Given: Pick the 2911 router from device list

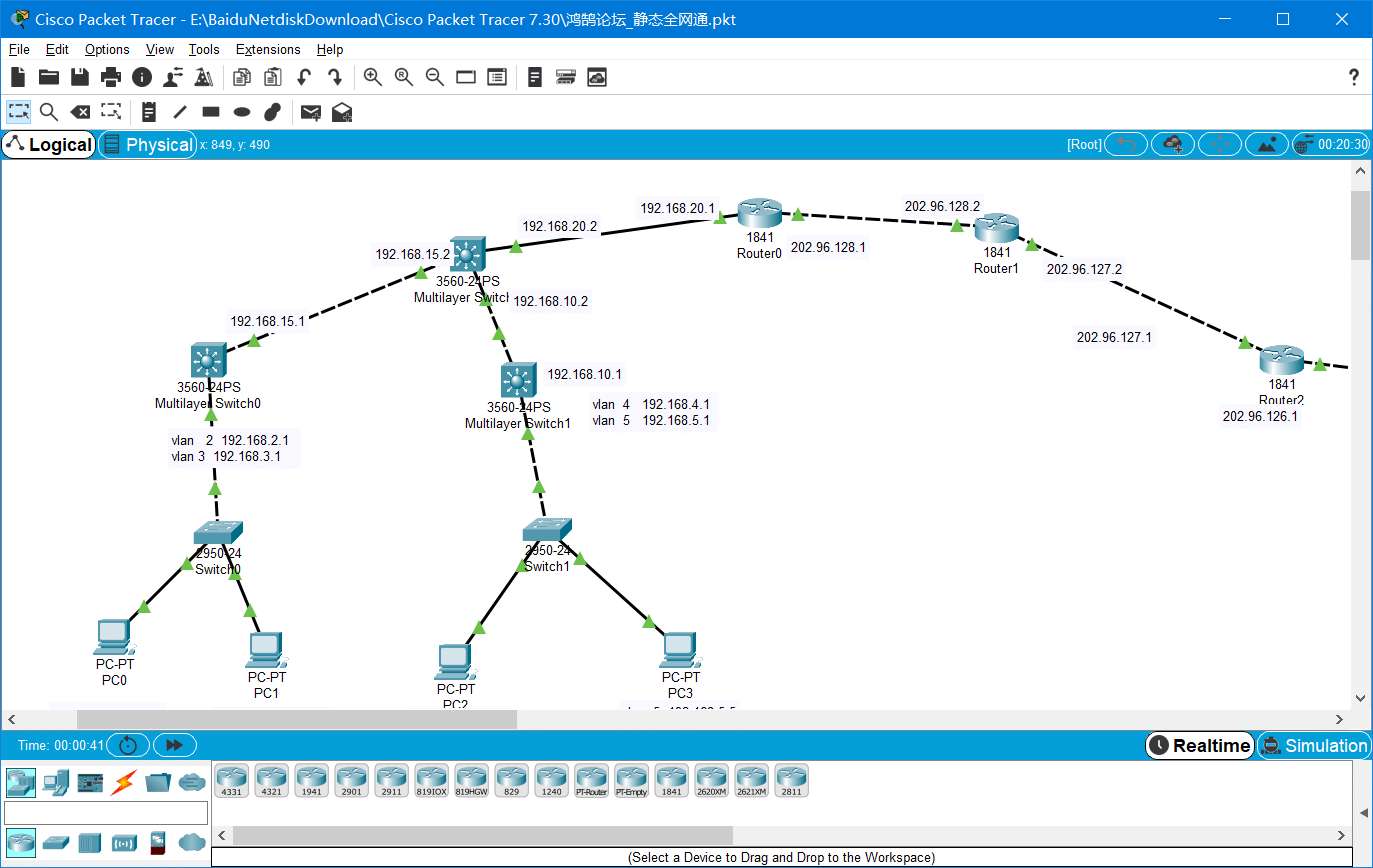Looking at the screenshot, I should 391,780.
